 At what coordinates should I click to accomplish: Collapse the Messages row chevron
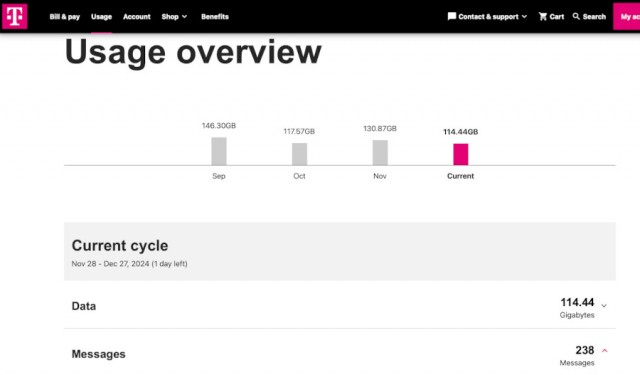(604, 351)
